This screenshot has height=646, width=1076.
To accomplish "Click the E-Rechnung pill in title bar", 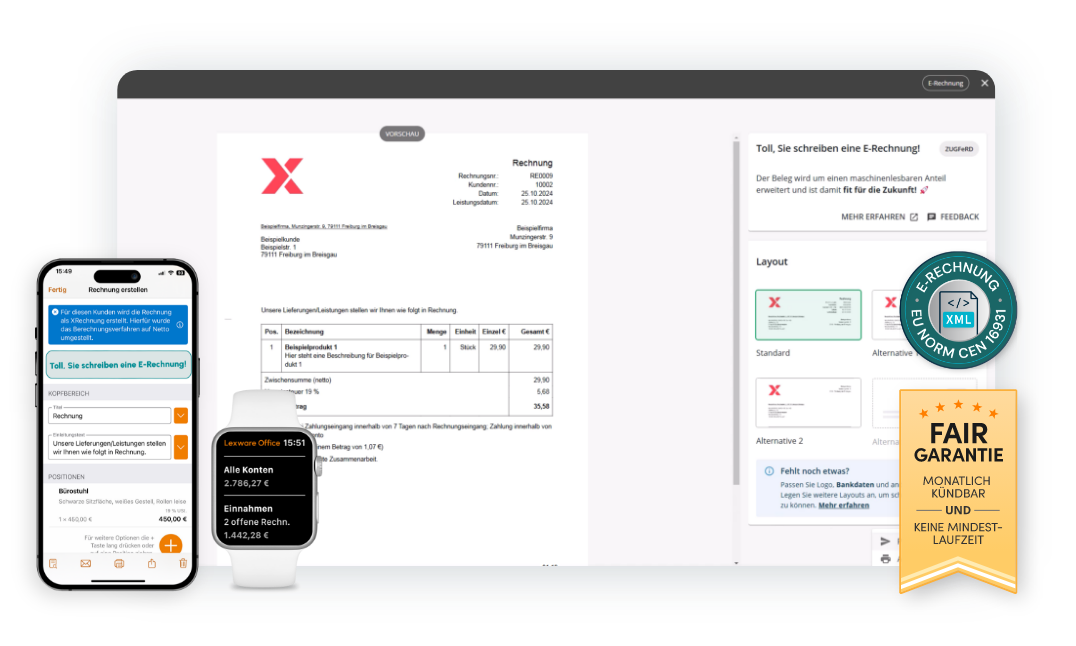I will tap(946, 83).
